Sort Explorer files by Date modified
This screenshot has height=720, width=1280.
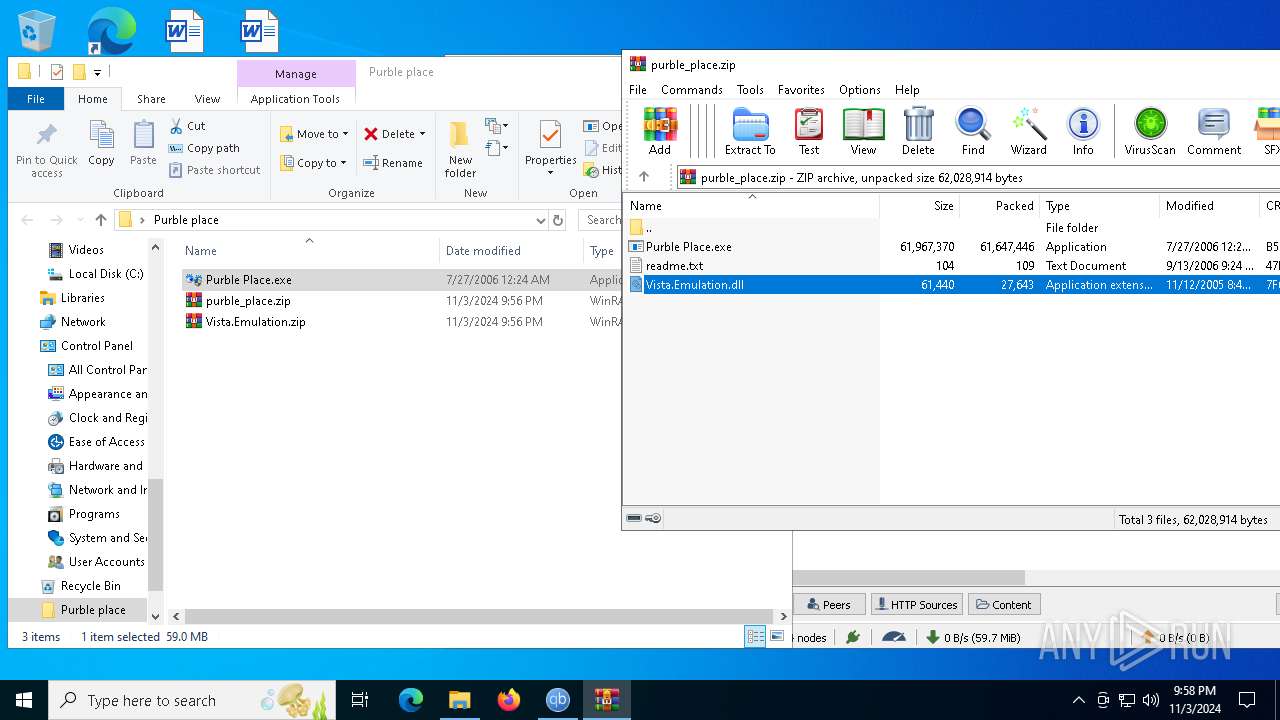[x=510, y=251]
